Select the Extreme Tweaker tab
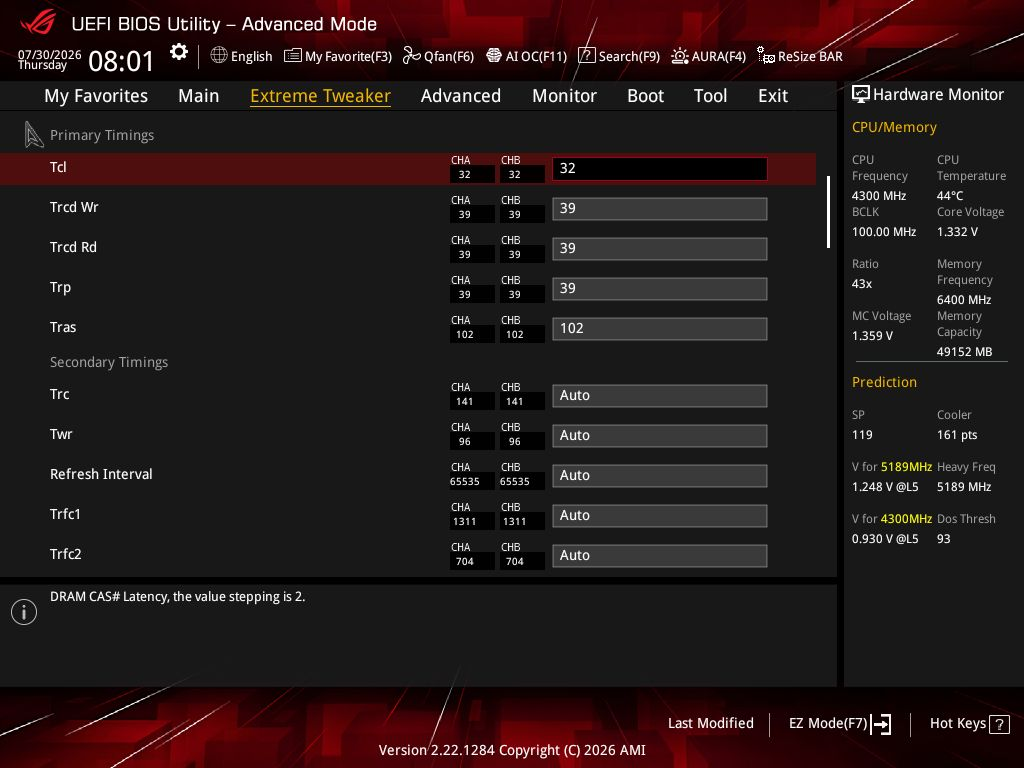This screenshot has height=768, width=1024. [x=320, y=96]
